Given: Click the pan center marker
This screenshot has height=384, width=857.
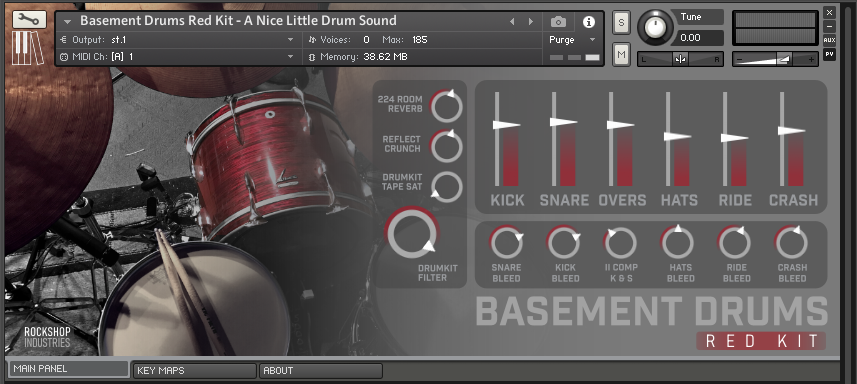Looking at the screenshot, I should 680,59.
